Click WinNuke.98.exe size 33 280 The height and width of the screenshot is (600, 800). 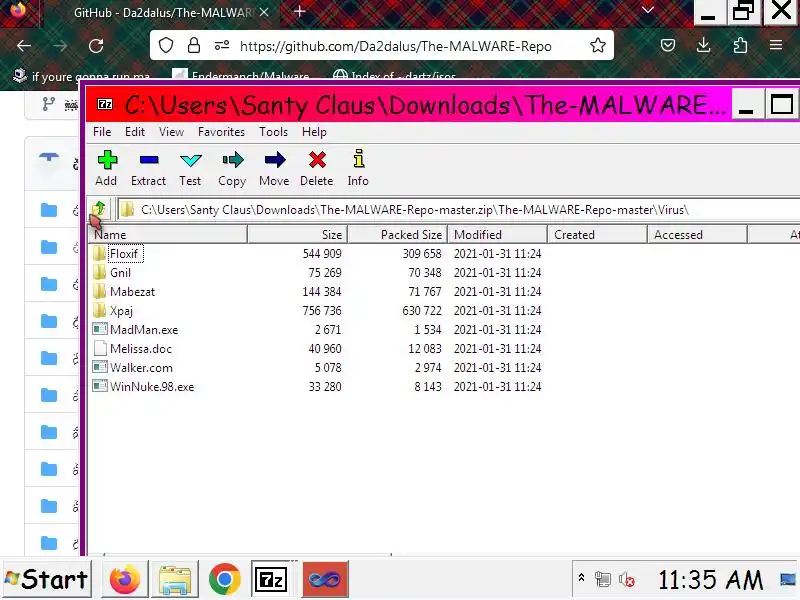(325, 386)
